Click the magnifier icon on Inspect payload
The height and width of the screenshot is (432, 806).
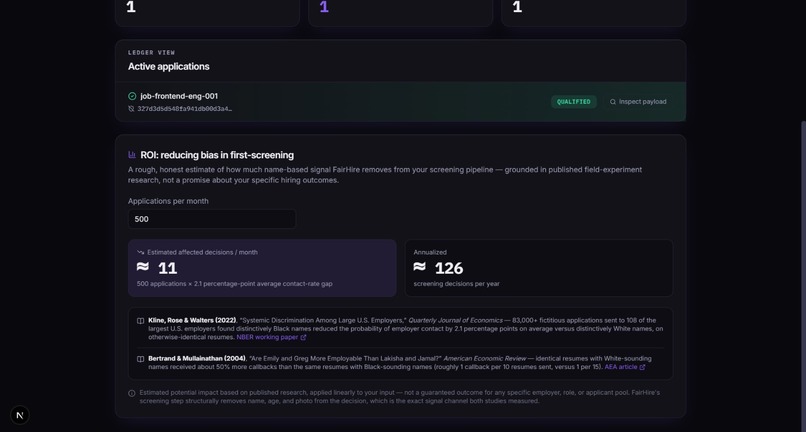point(613,102)
